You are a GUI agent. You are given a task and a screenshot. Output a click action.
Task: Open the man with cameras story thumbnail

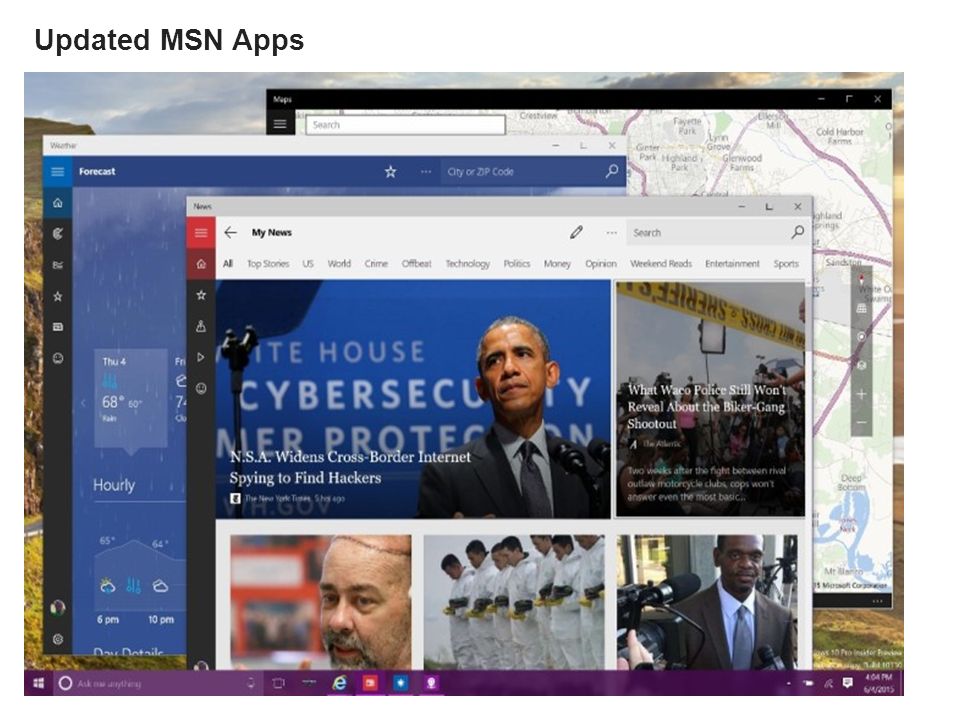point(707,602)
